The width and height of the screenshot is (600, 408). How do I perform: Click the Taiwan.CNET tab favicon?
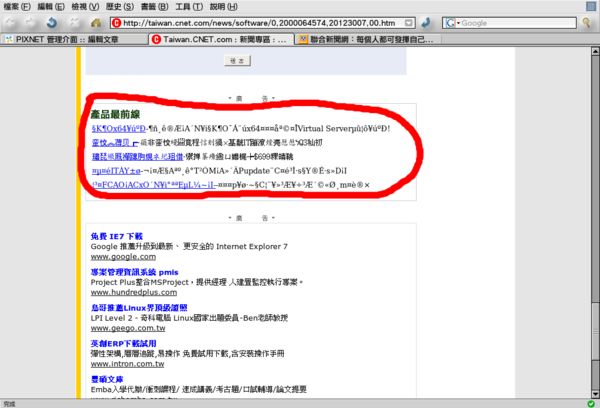click(x=156, y=39)
